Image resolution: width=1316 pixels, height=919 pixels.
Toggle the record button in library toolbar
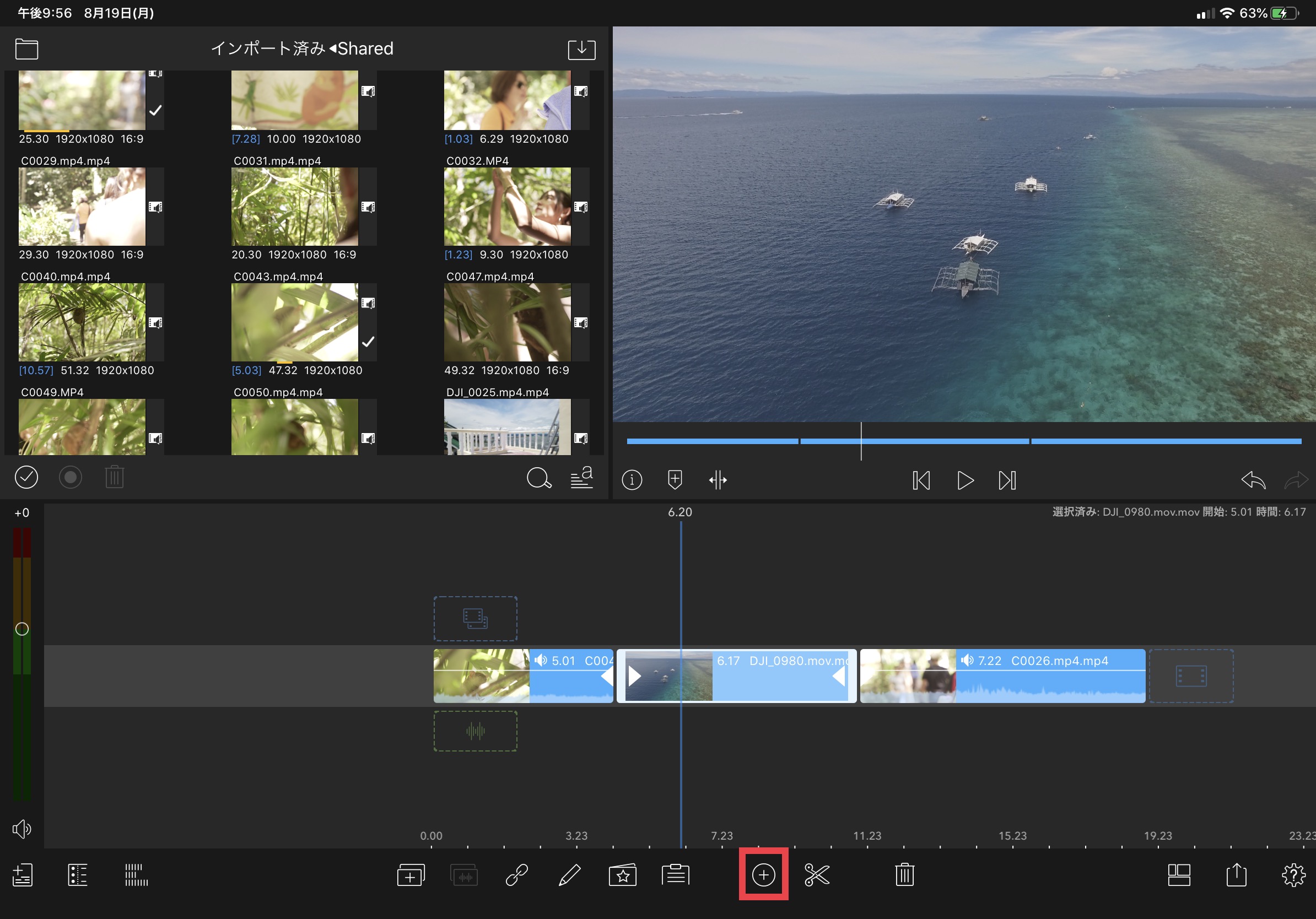click(71, 477)
